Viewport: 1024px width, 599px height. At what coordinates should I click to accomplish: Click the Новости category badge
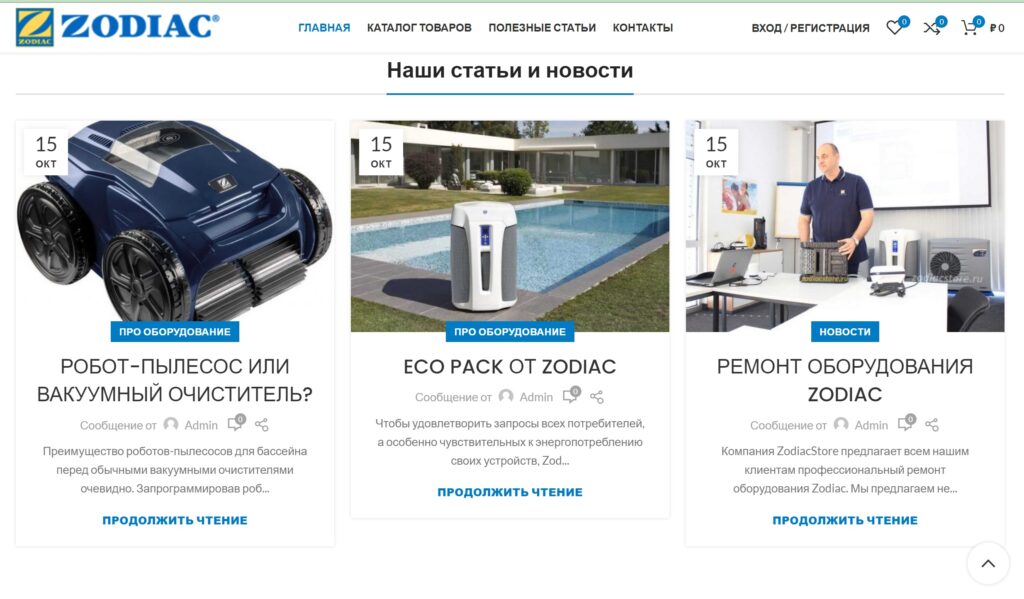click(x=845, y=332)
